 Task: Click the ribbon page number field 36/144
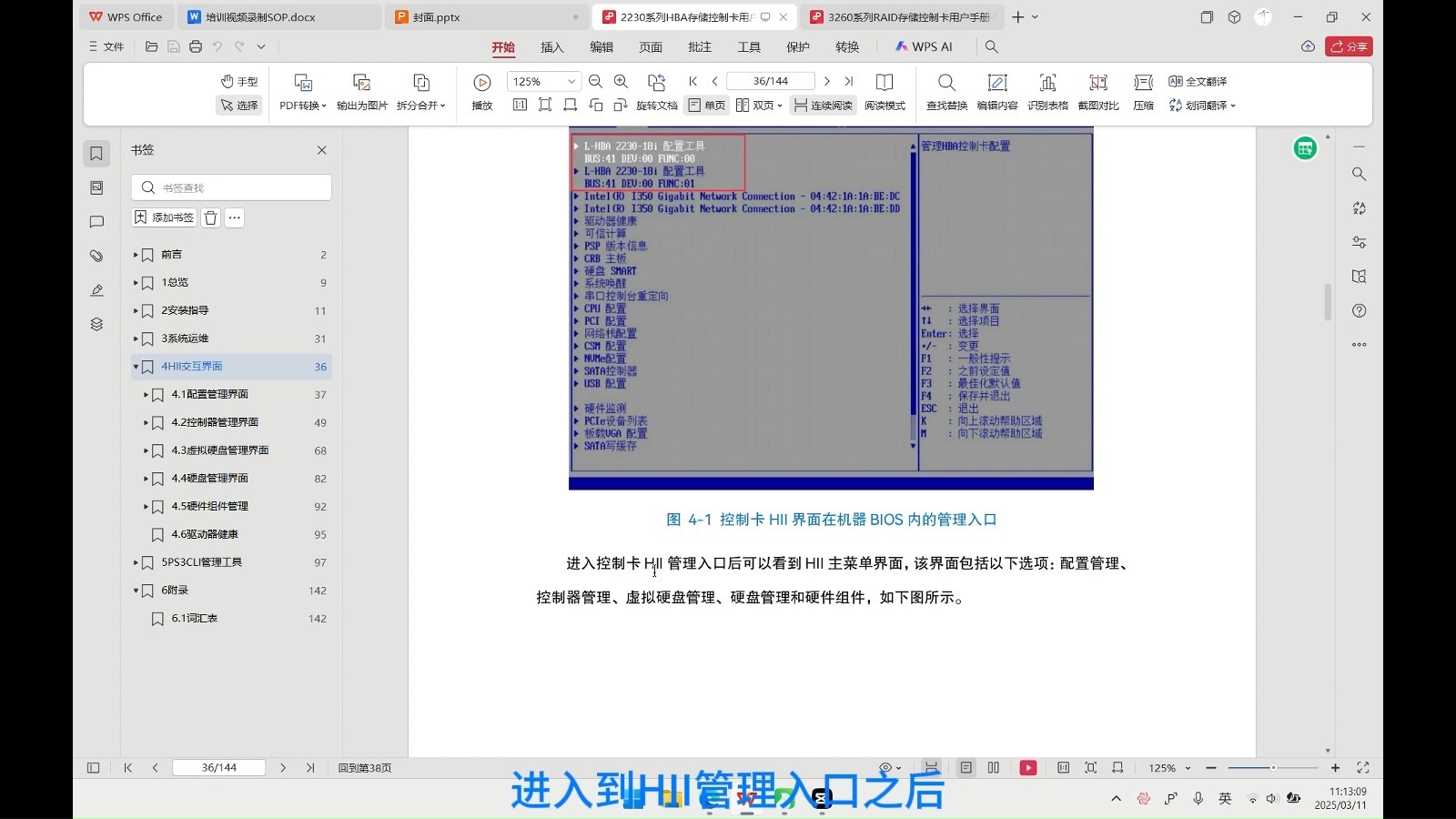(x=771, y=81)
